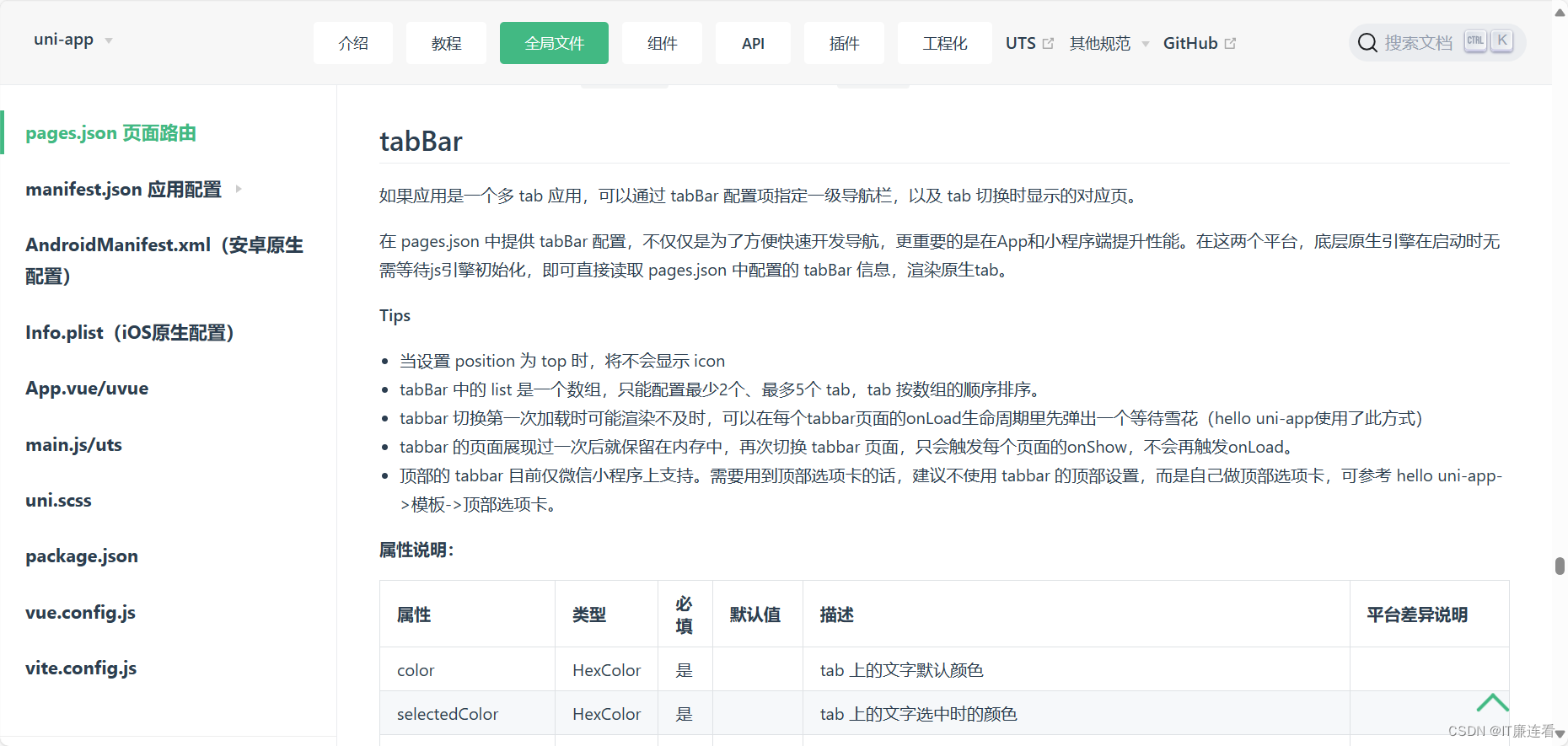The height and width of the screenshot is (746, 1568).
Task: Open uni.scss sidebar entry
Action: (58, 501)
